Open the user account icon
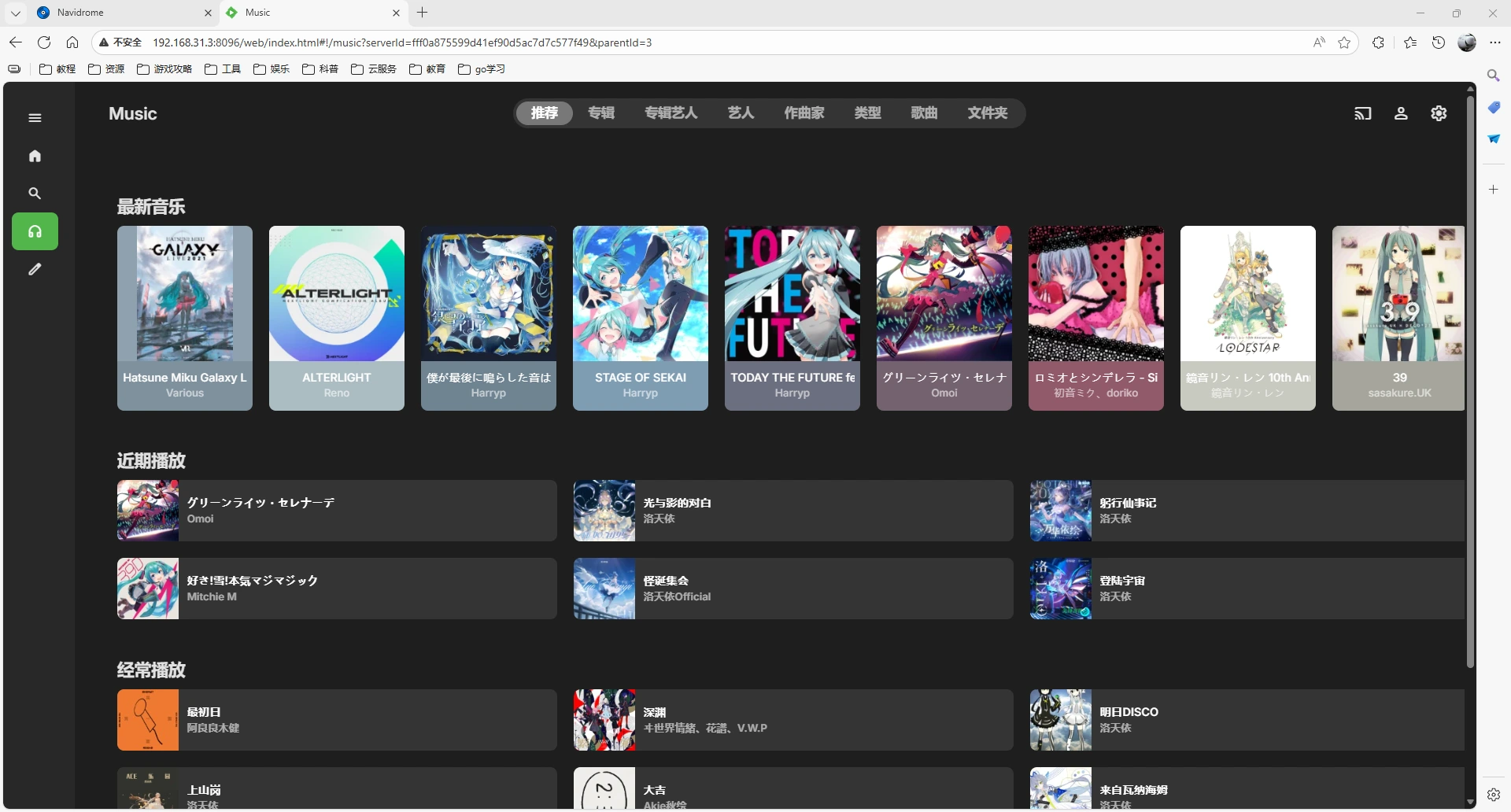 [1401, 113]
